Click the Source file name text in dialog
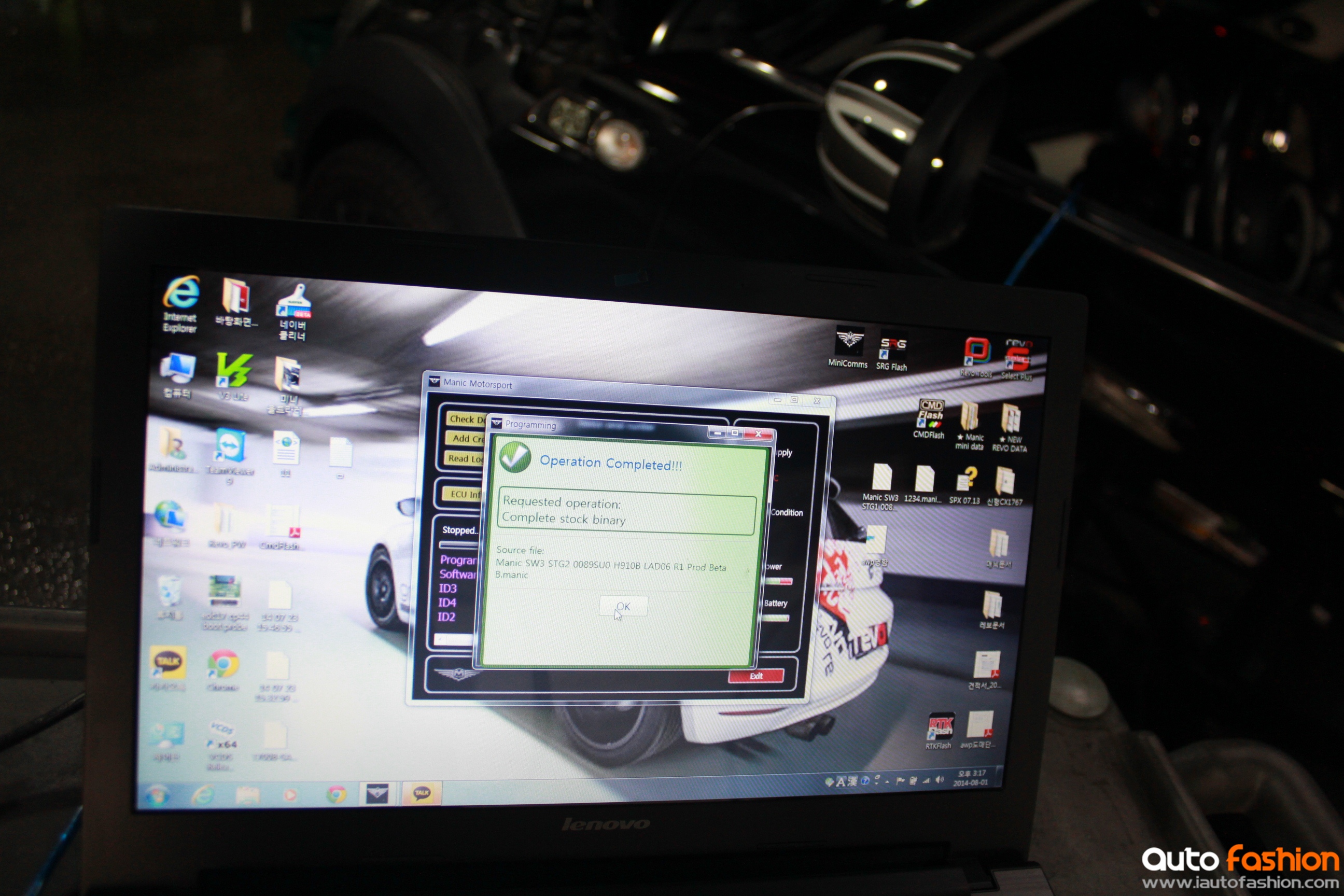Image resolution: width=1344 pixels, height=896 pixels. coord(610,570)
